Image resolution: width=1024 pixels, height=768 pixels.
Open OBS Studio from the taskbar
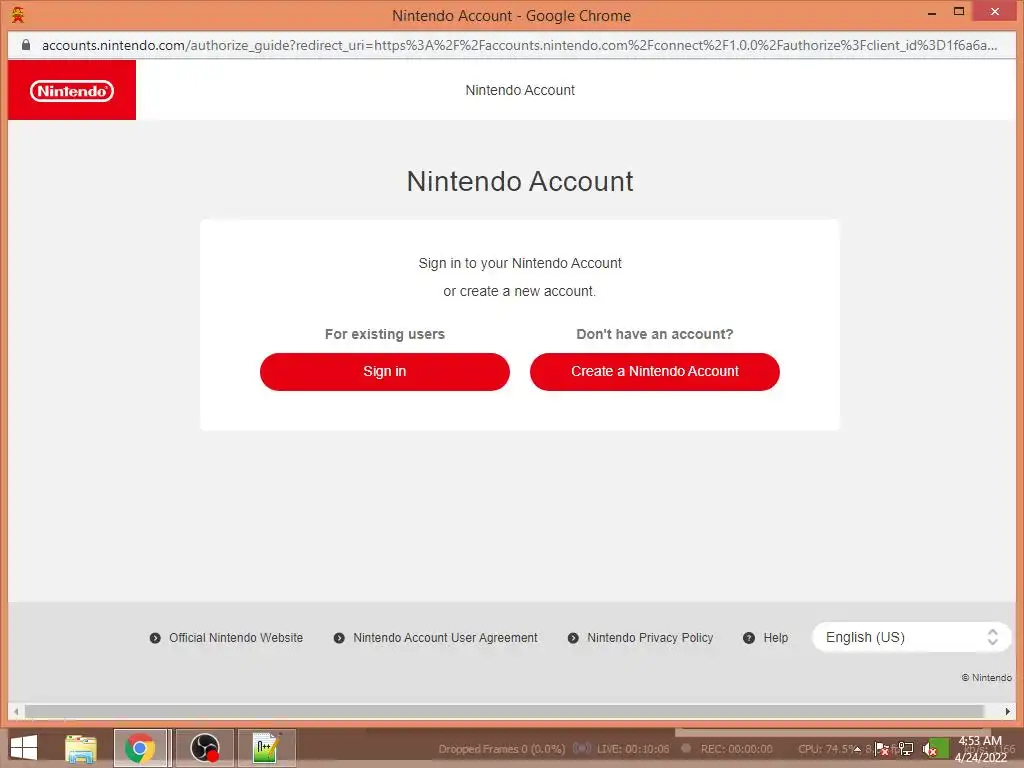click(x=204, y=748)
